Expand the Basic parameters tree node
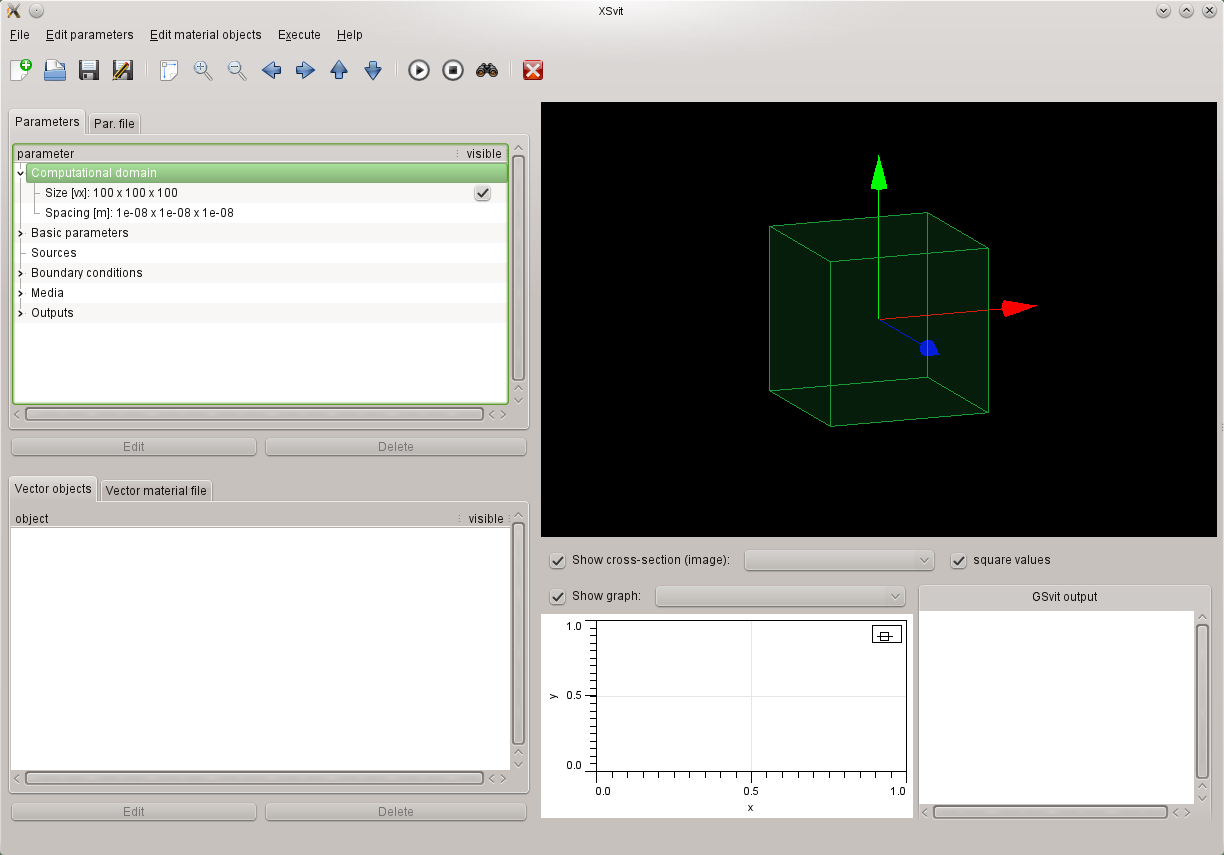The image size is (1224, 855). tap(20, 233)
